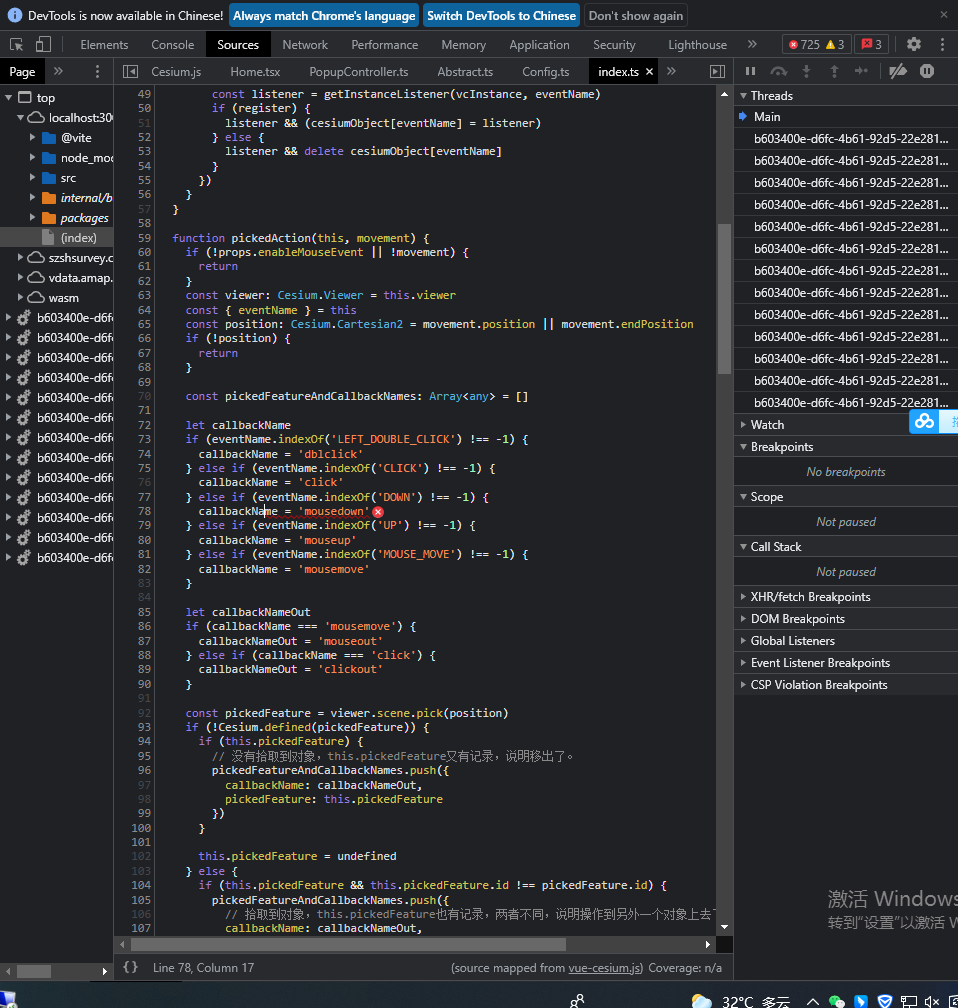Click pretty print braces icon
Image resolution: width=958 pixels, height=1008 pixels.
130,967
